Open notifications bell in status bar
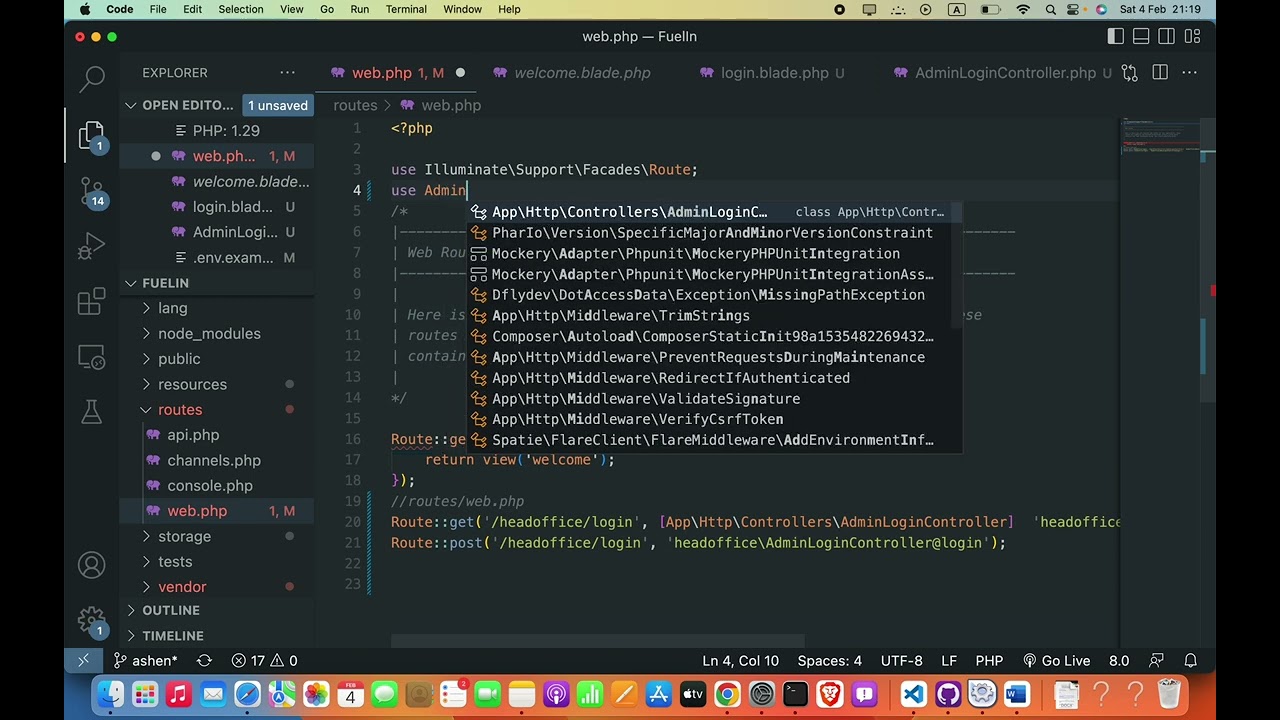 point(1191,660)
